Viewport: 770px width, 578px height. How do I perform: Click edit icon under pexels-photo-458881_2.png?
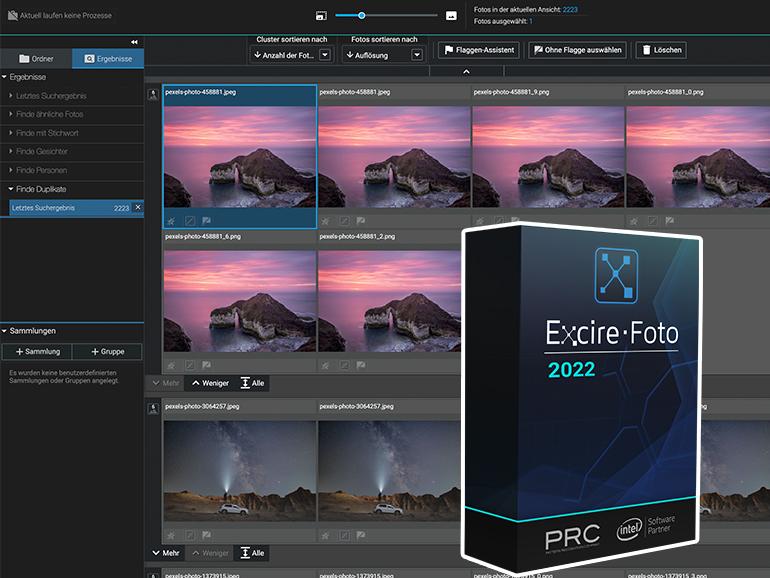click(343, 365)
